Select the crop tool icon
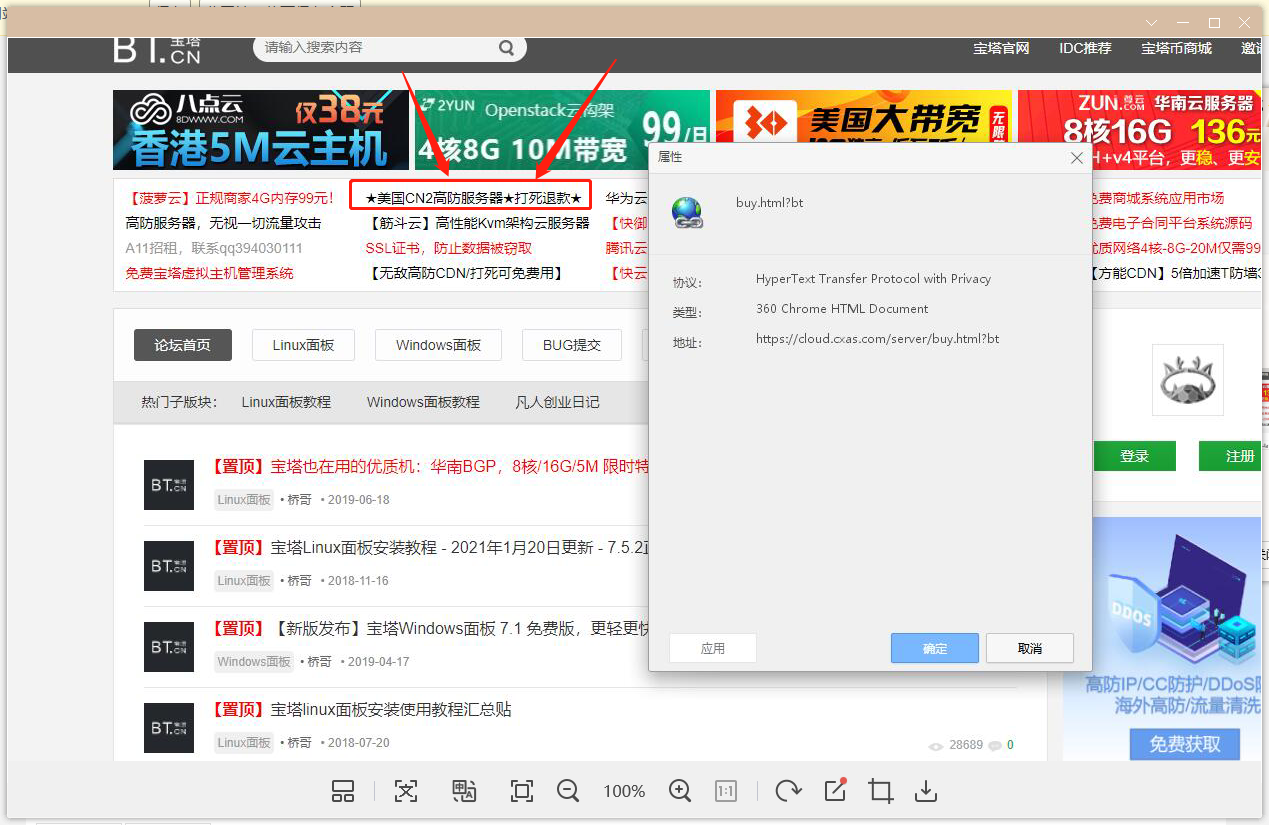Screen dimensions: 1269x825 (881, 791)
